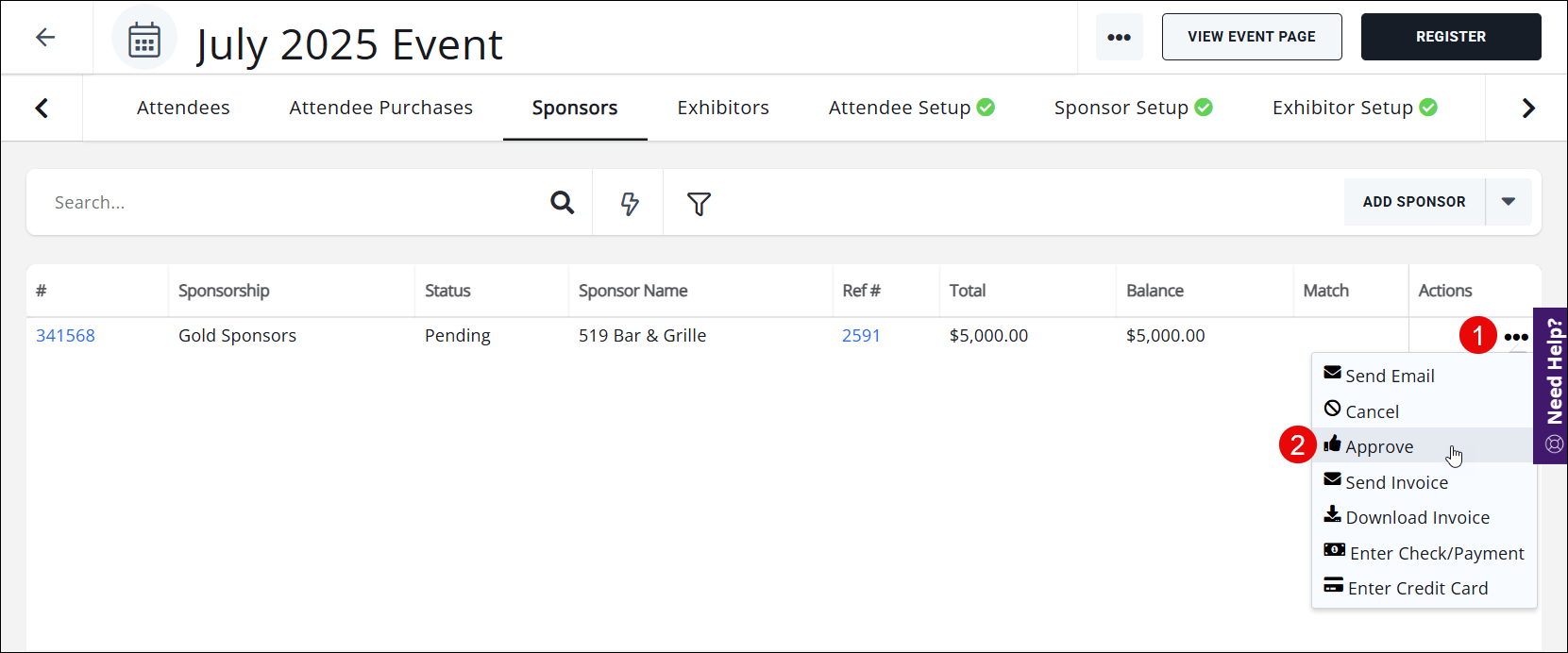
Task: Switch to the Exhibitors tab
Action: click(722, 108)
